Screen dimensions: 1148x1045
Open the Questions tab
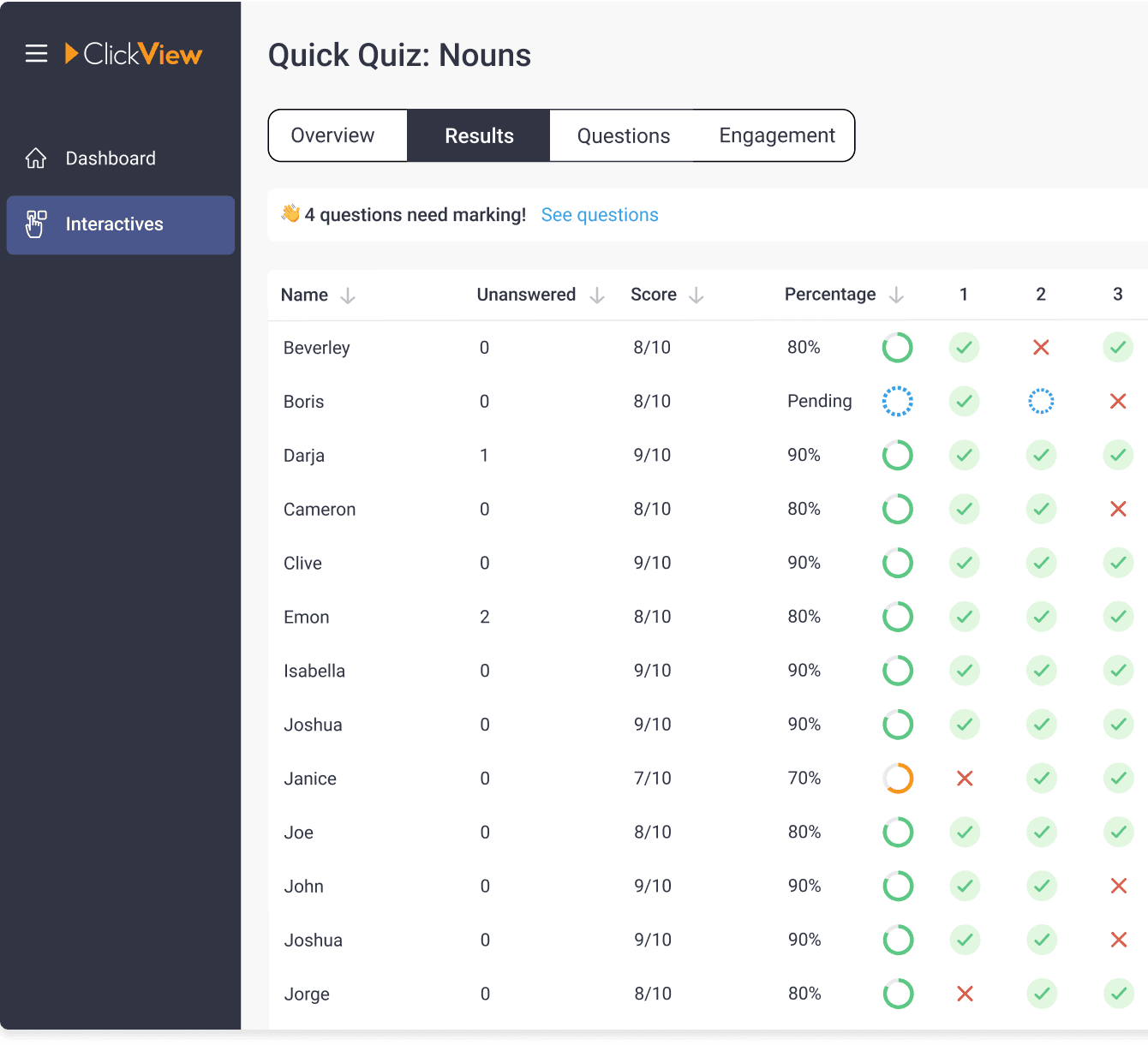click(623, 135)
